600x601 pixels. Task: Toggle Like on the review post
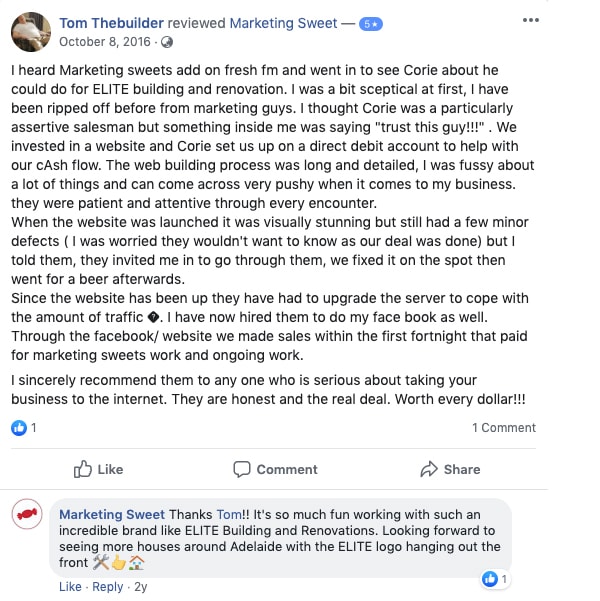click(99, 469)
